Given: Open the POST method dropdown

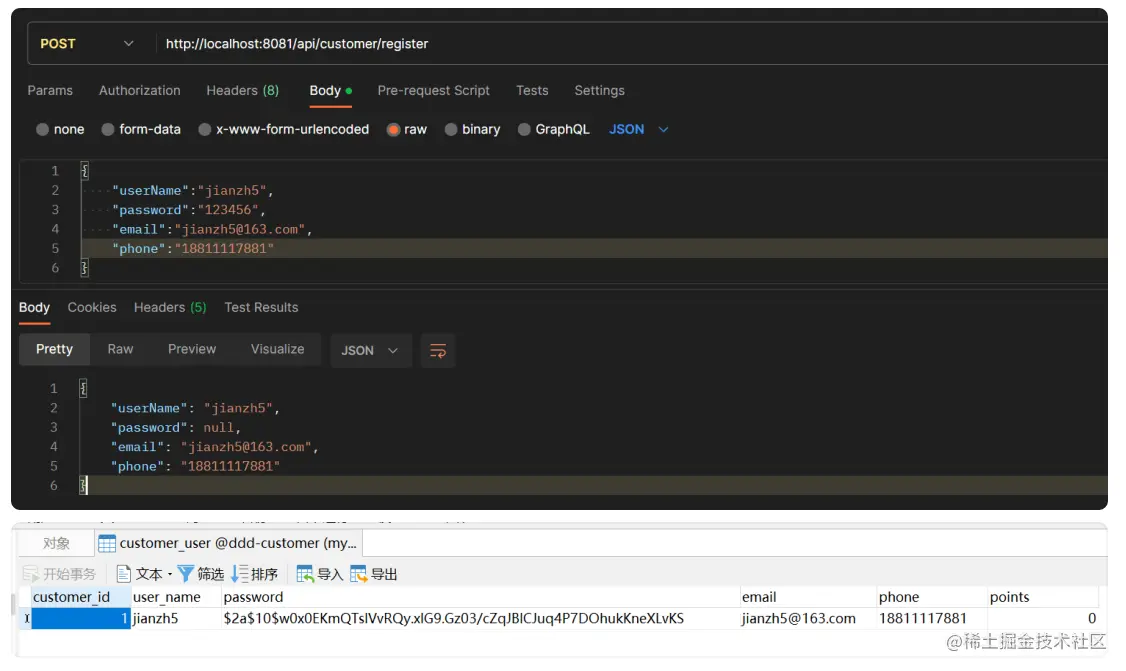Looking at the screenshot, I should [x=86, y=44].
